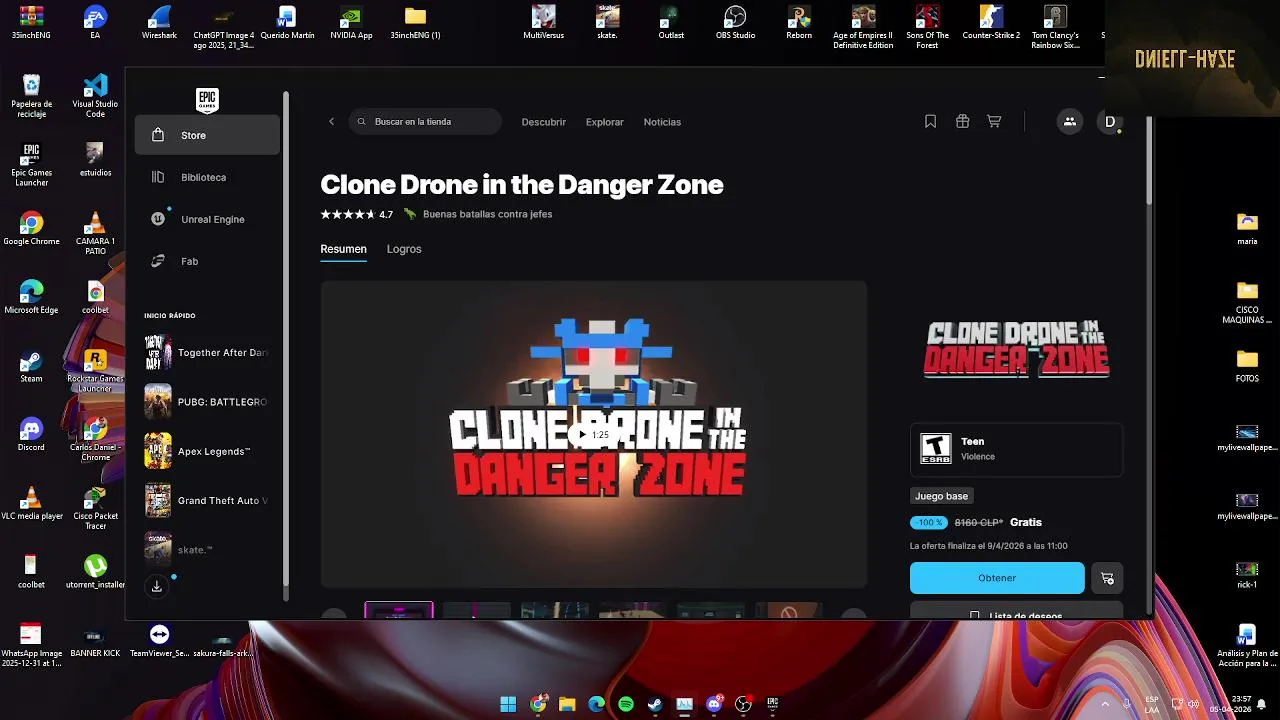Select Counter-Strike 2 desktop icon

point(991,23)
